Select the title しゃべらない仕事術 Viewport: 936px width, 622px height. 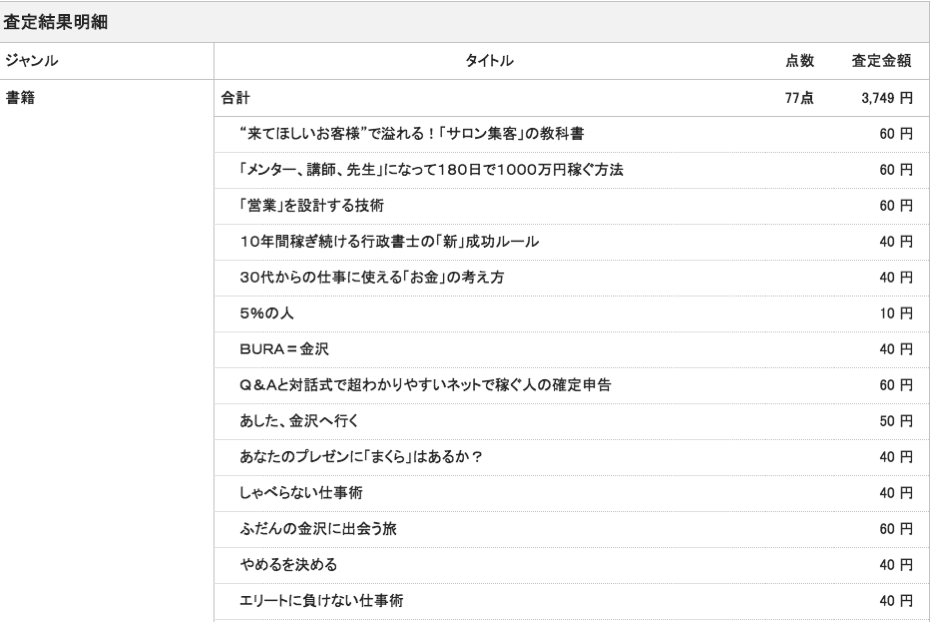(301, 492)
